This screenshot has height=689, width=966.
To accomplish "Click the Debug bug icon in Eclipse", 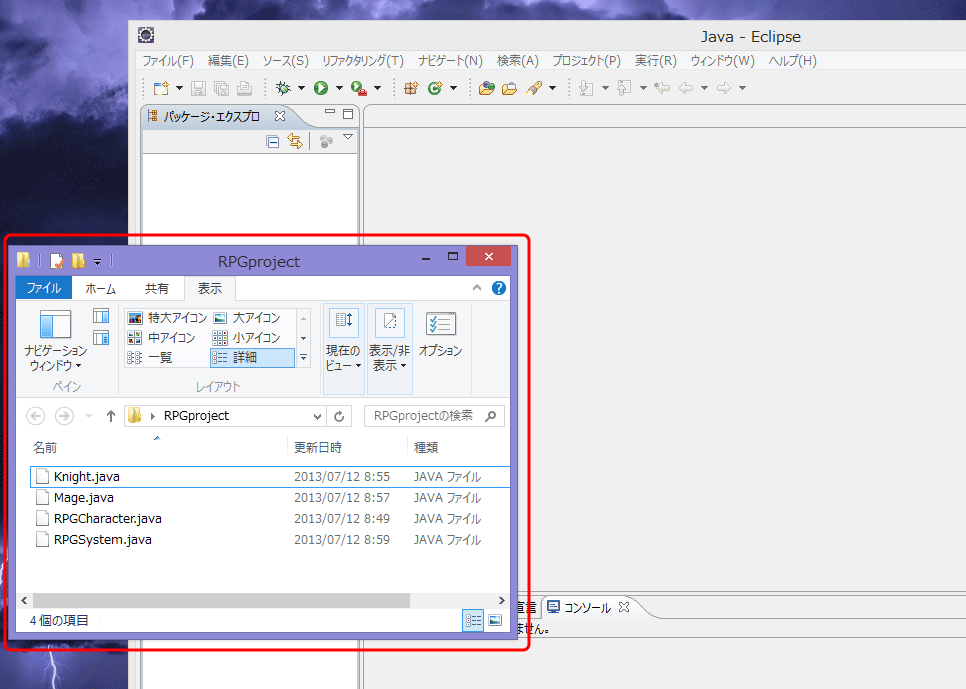I will (283, 88).
